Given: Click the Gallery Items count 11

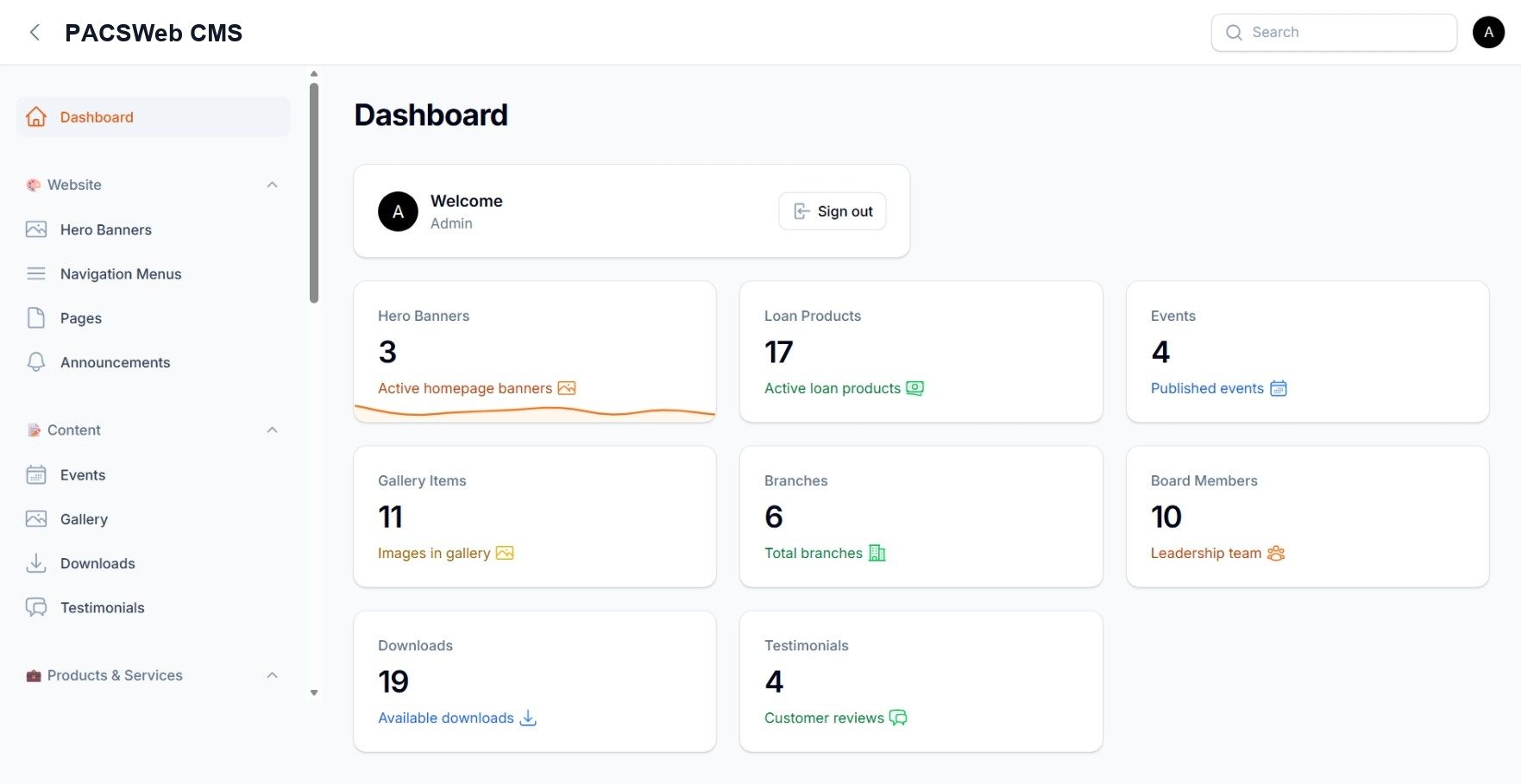Looking at the screenshot, I should [x=390, y=517].
